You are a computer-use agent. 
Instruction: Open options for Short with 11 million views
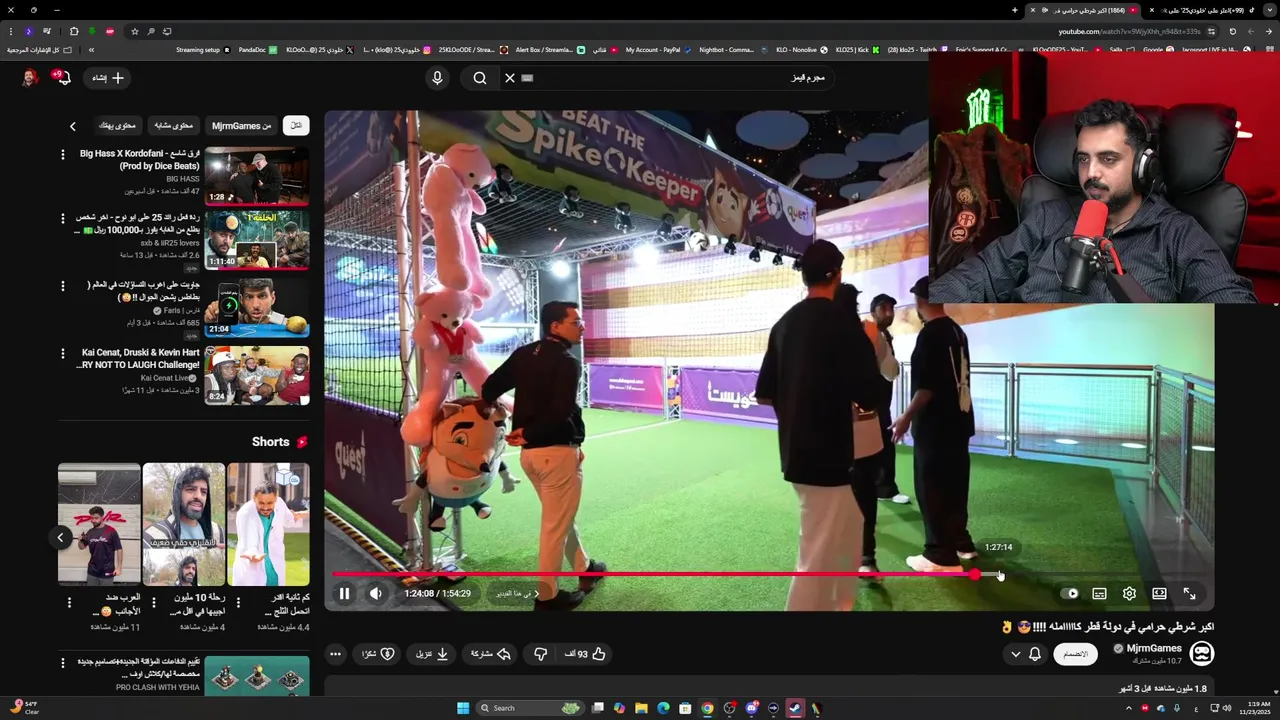tap(69, 602)
